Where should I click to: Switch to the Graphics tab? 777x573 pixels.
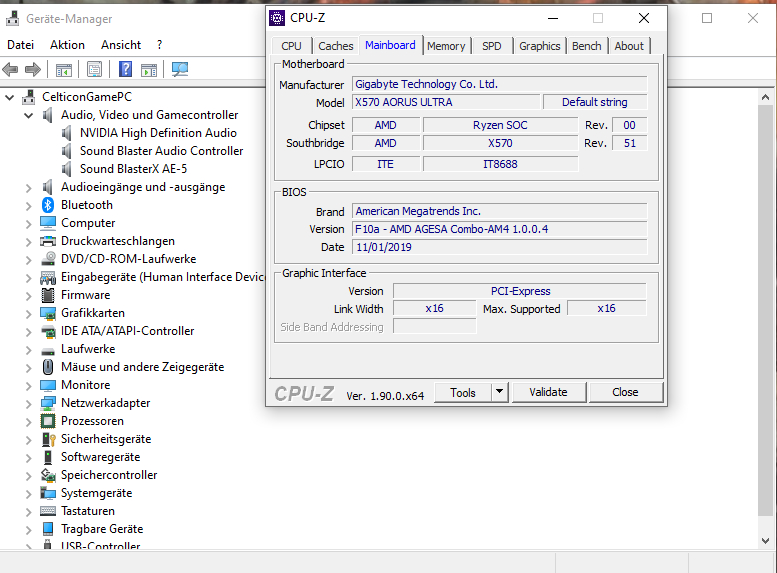point(540,46)
